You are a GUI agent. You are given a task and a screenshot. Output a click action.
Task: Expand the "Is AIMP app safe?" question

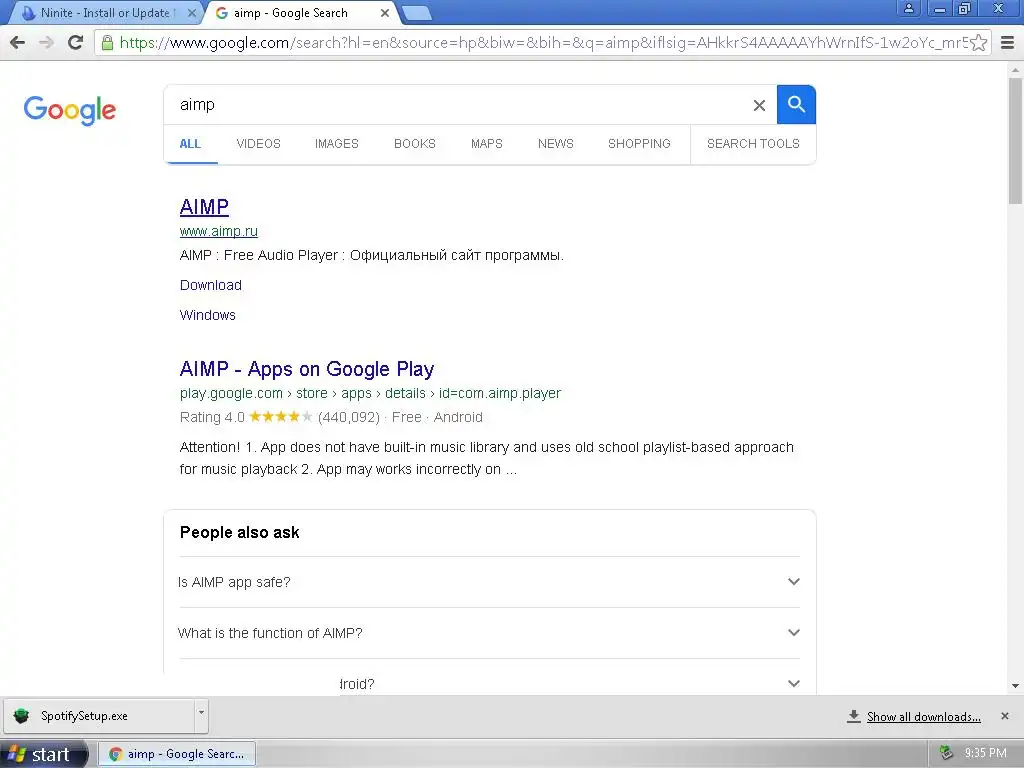tap(489, 582)
